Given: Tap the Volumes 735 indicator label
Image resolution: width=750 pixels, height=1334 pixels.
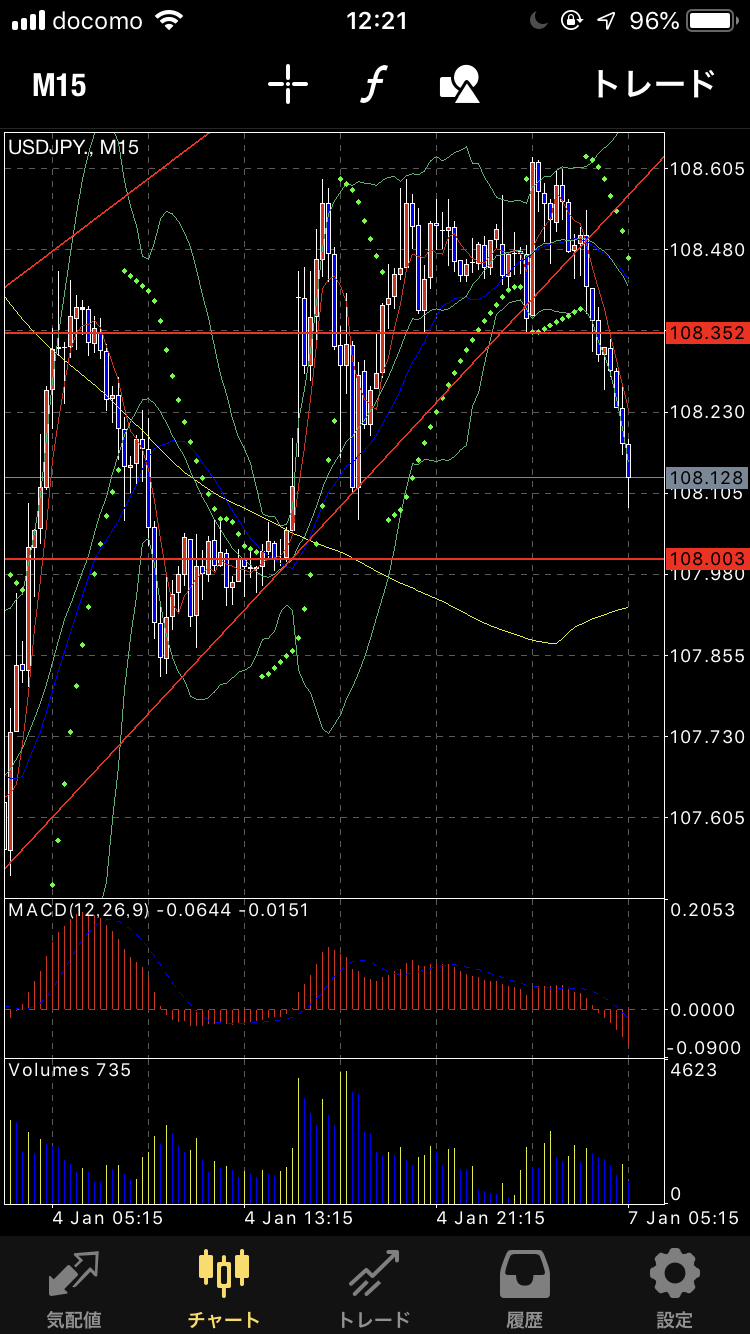Looking at the screenshot, I should point(70,1070).
